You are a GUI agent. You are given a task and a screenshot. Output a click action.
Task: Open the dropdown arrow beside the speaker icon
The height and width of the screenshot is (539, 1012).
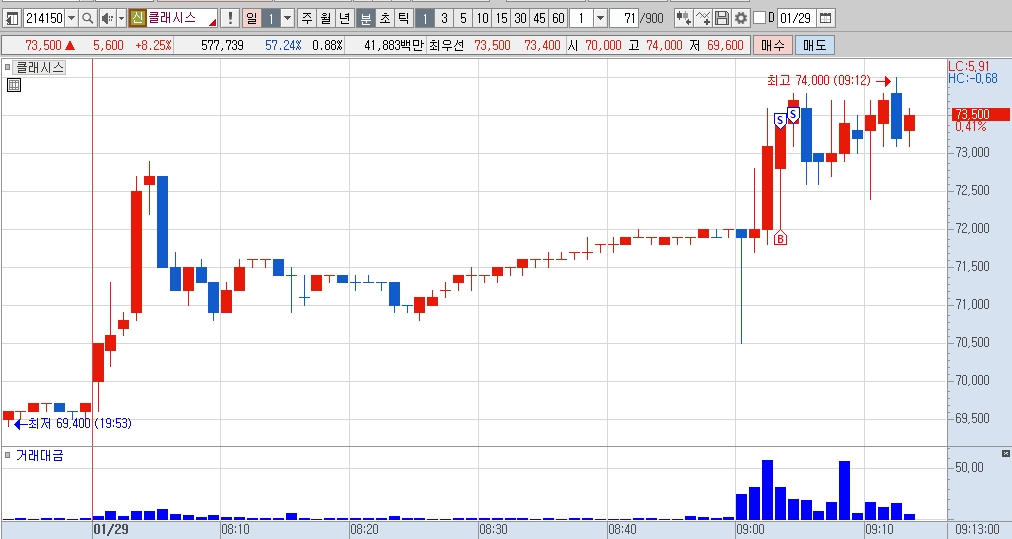click(x=121, y=18)
